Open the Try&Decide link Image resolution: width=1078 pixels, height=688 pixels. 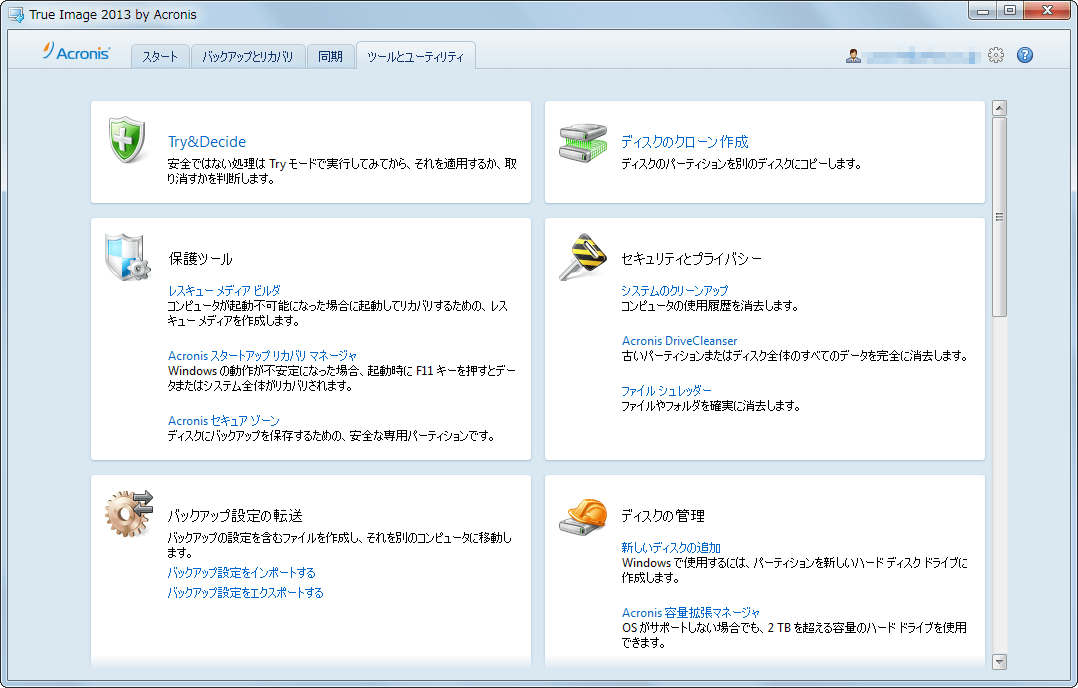(207, 142)
